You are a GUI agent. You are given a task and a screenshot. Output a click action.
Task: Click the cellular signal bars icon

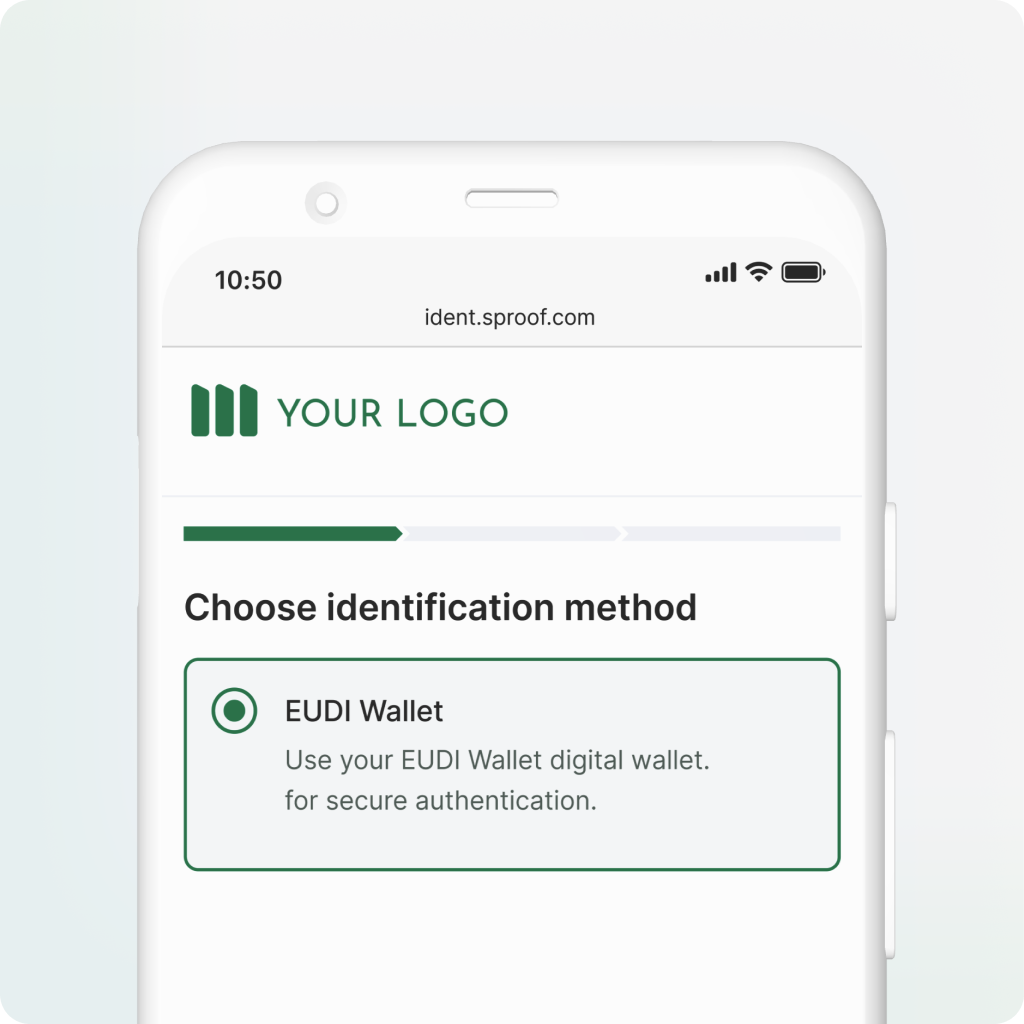[x=721, y=272]
